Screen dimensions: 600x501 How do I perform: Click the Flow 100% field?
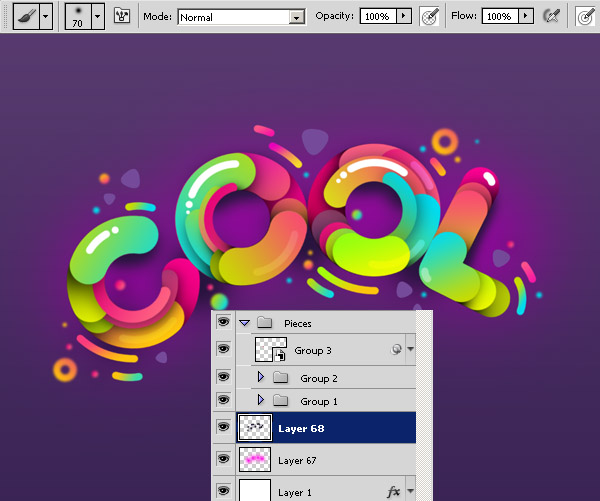(500, 16)
